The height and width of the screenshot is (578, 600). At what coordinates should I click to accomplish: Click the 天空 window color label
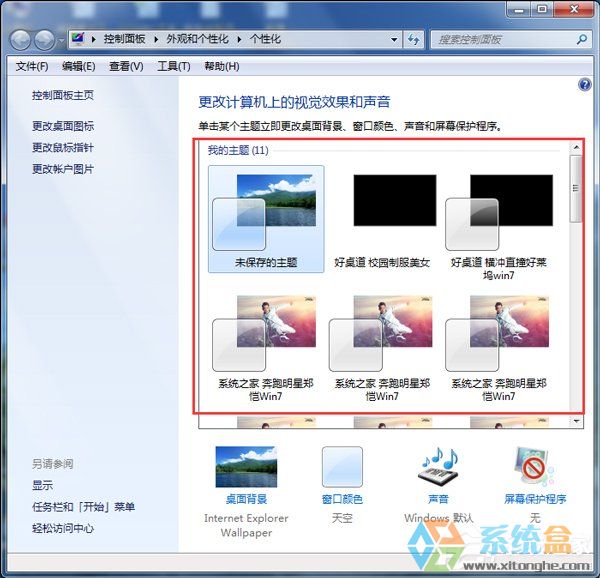pos(342,518)
